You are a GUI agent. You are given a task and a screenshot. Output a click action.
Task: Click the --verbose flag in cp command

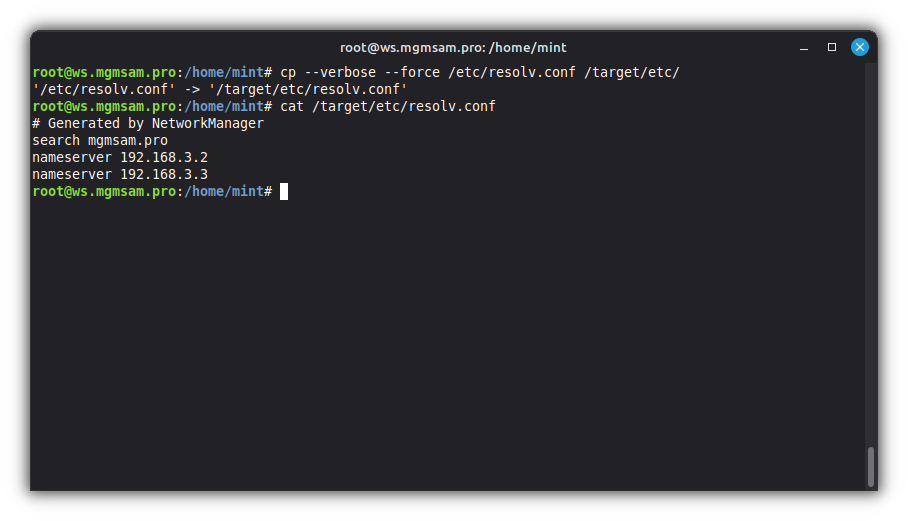pos(340,73)
